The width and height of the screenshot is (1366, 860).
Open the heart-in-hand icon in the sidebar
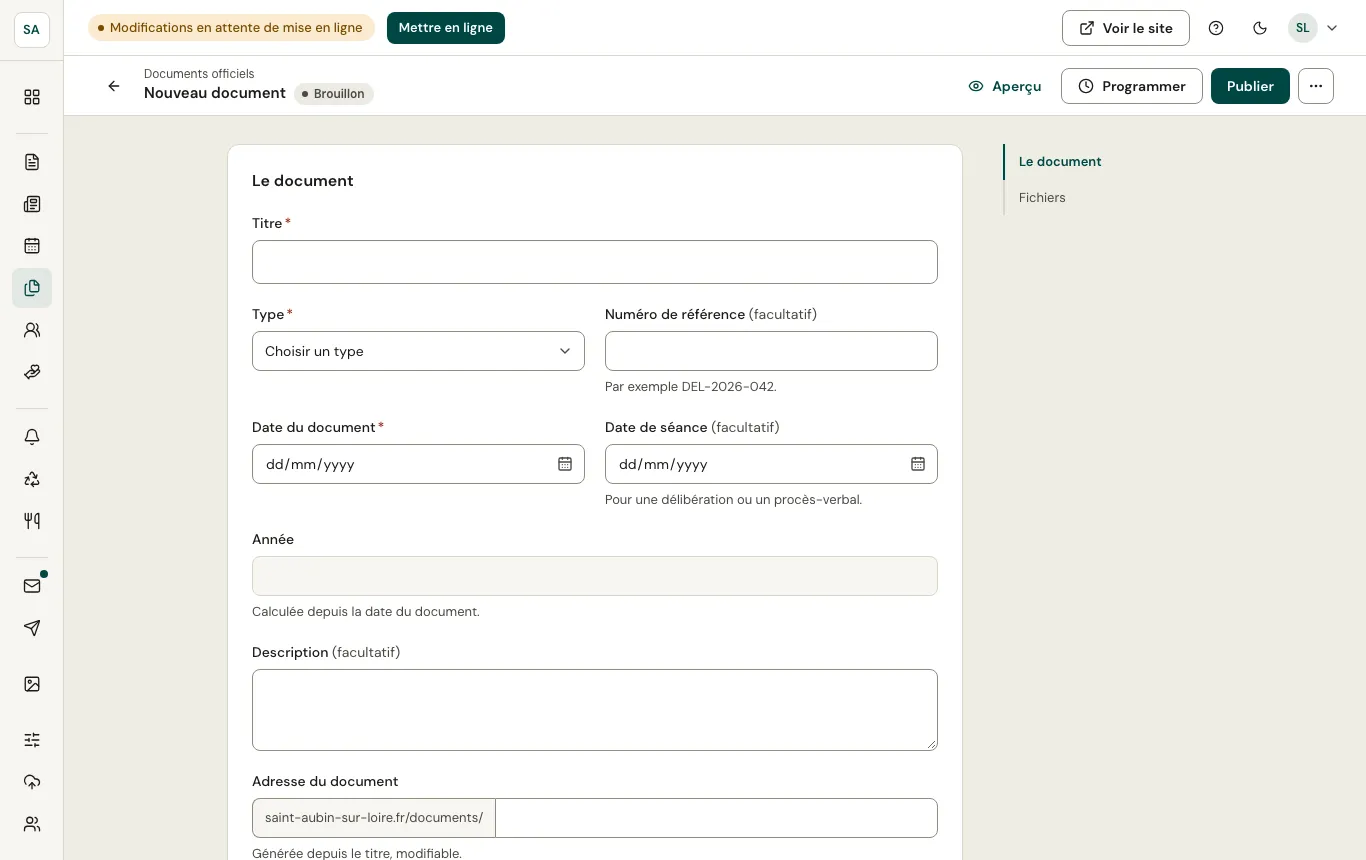tap(32, 372)
